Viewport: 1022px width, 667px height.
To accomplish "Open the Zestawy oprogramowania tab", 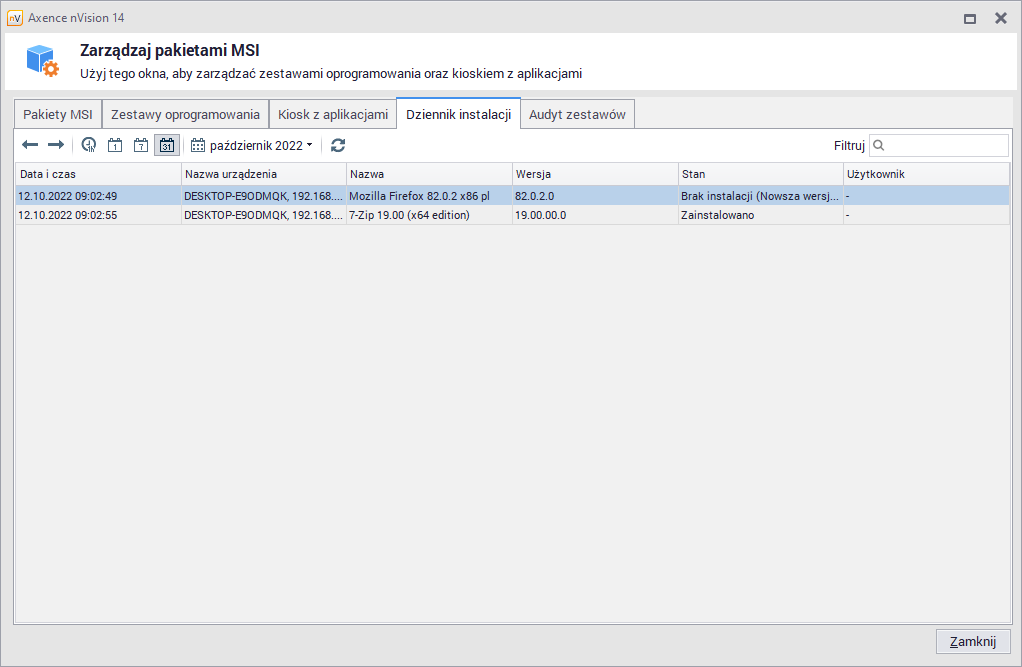I will 185,114.
